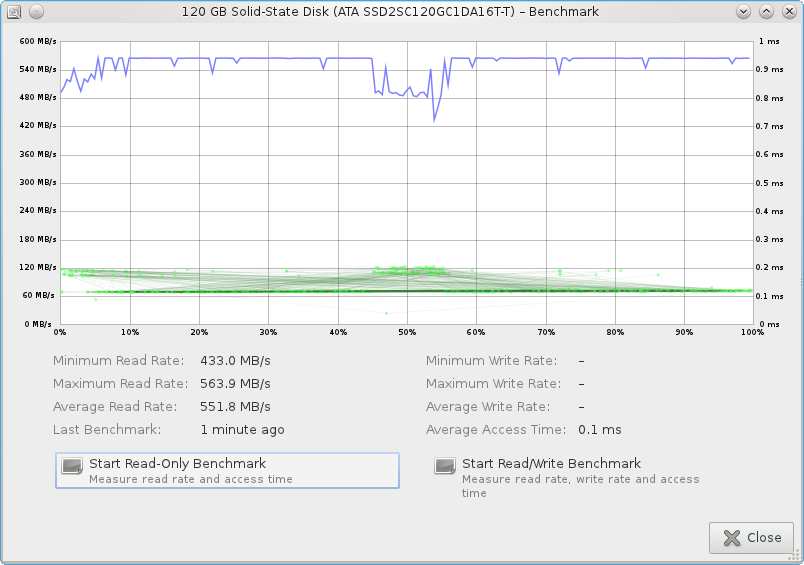Click the round on-all-desktops title bar button
Viewport: 804px width, 565px height.
(x=36, y=12)
